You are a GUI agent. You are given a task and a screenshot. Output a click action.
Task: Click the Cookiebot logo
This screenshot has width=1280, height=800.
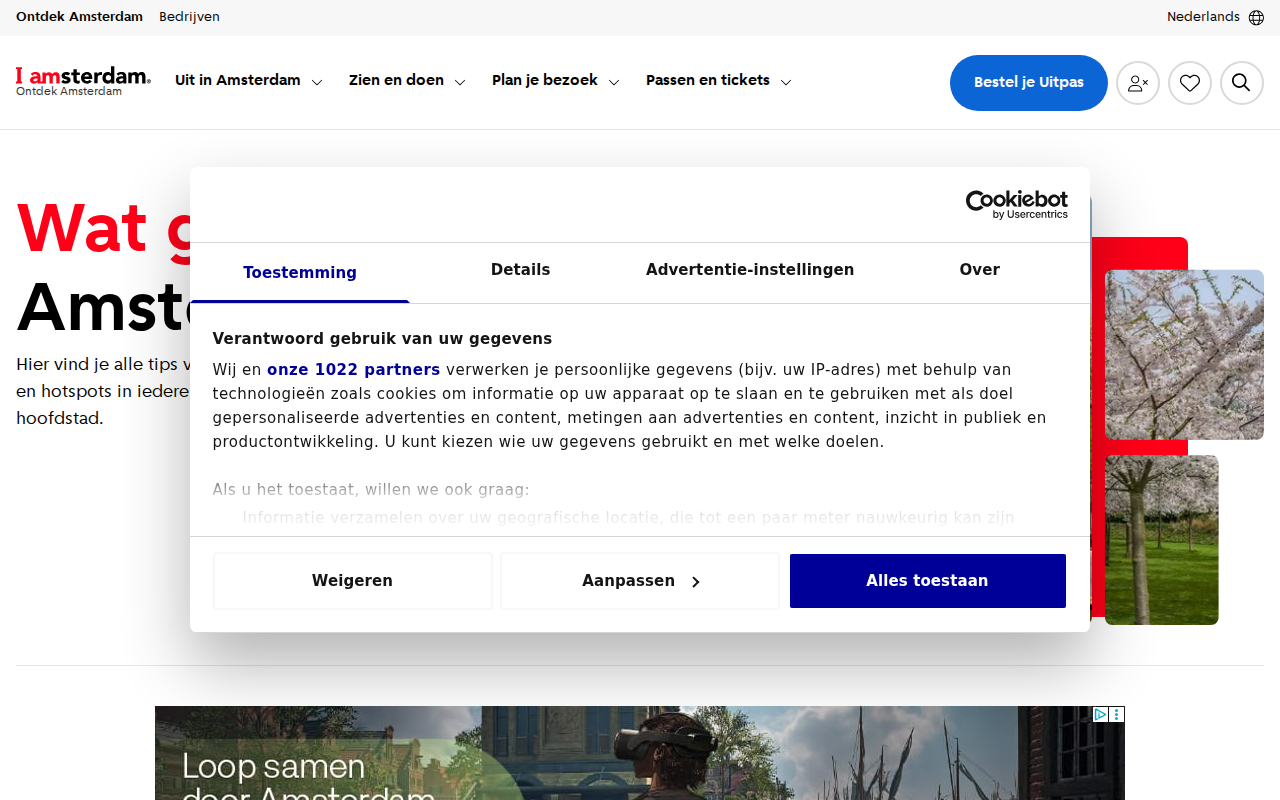click(x=1016, y=204)
